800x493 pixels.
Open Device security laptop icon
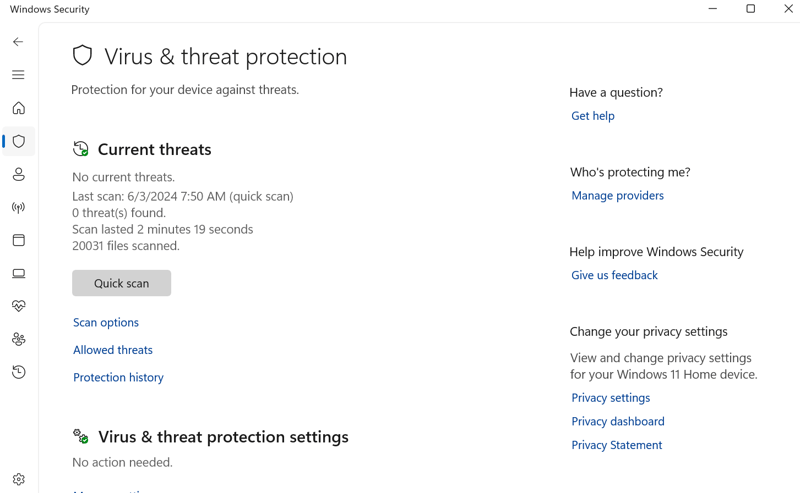(x=18, y=274)
